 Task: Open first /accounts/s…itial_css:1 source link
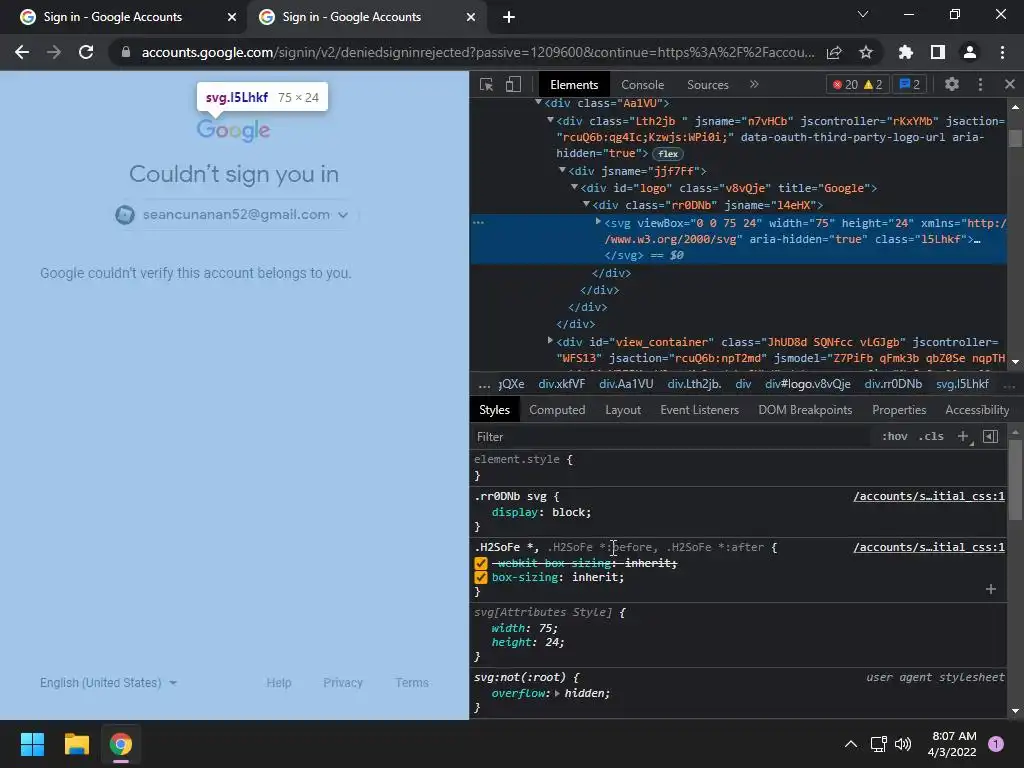(x=929, y=496)
